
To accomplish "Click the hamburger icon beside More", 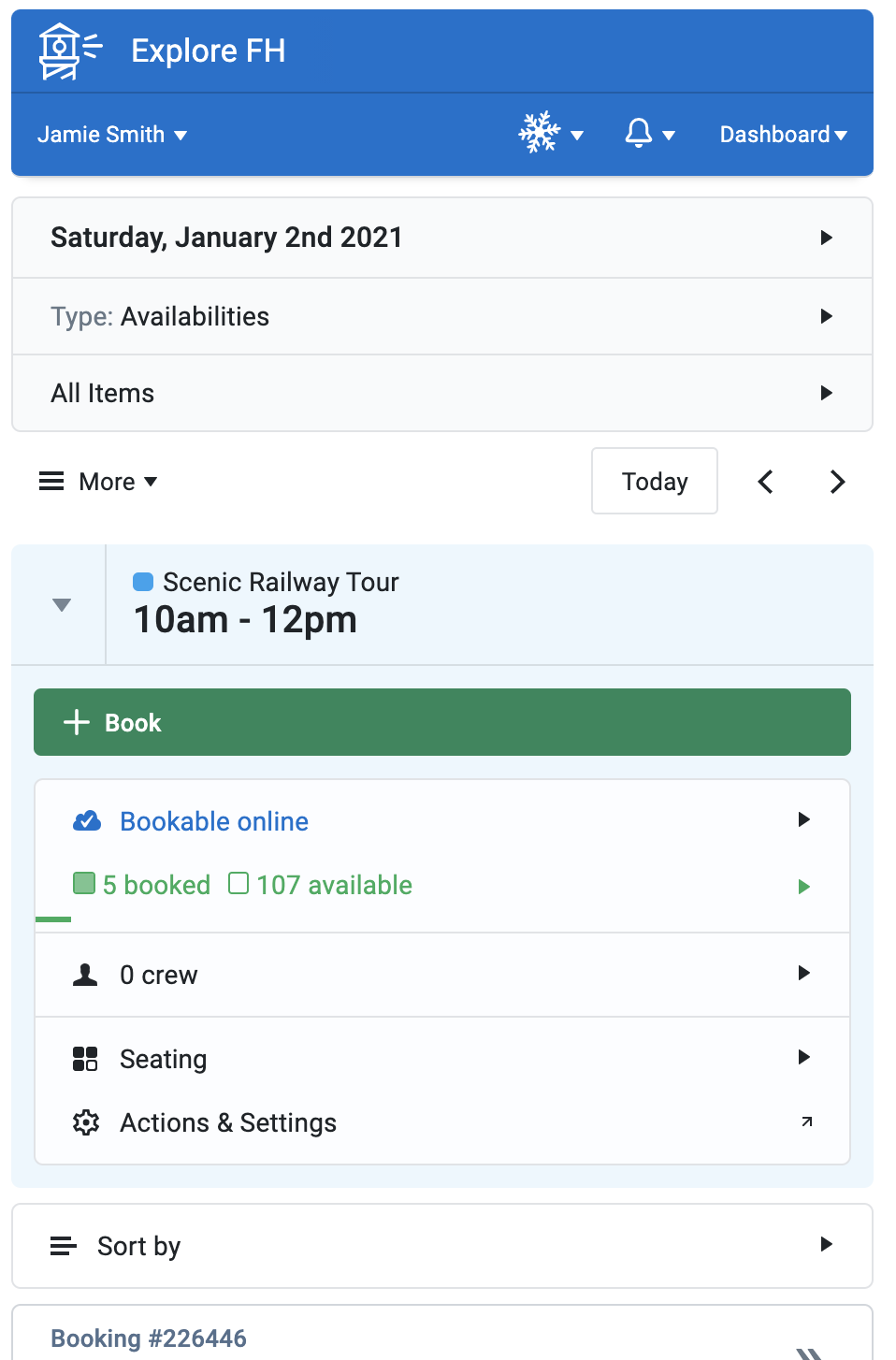I will click(x=51, y=482).
